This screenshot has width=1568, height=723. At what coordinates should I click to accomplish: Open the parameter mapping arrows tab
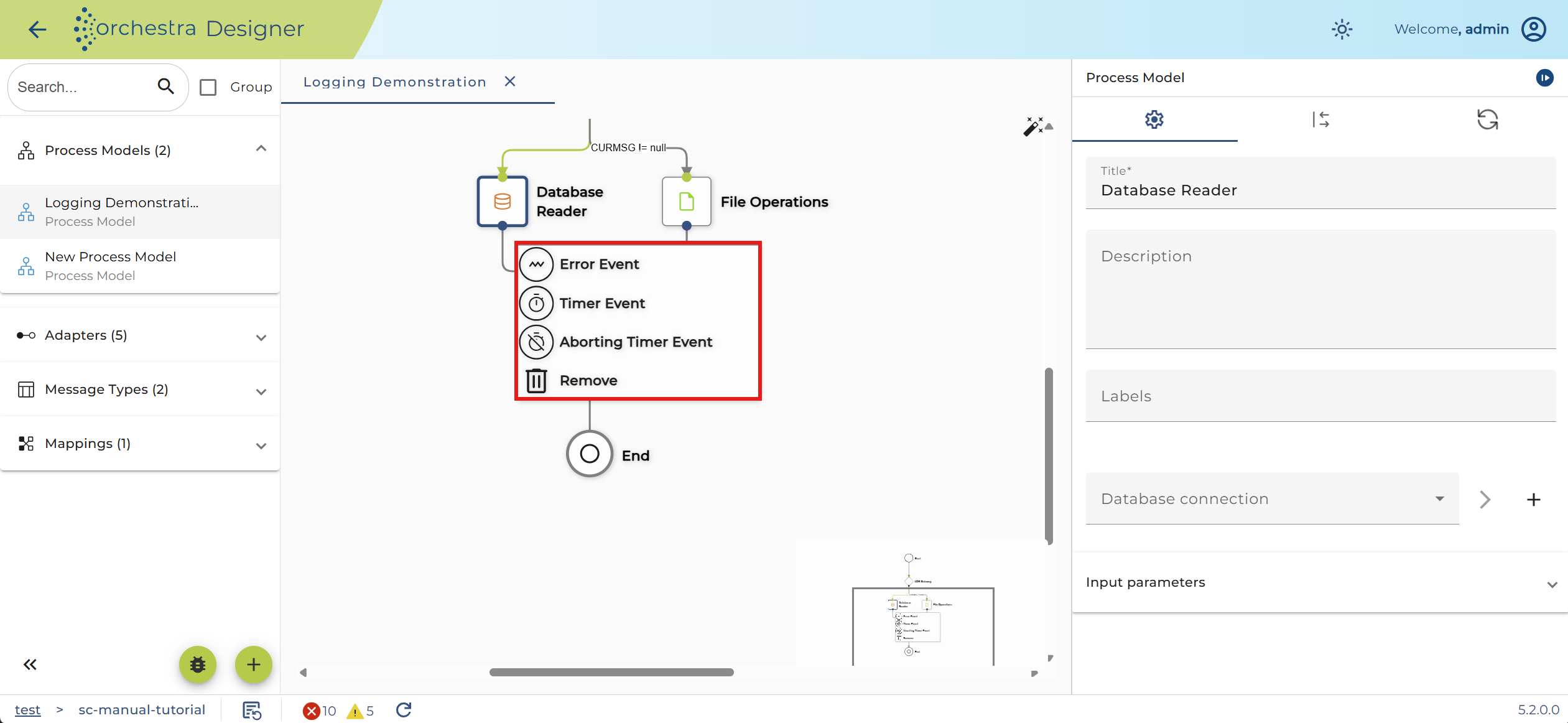coord(1320,119)
